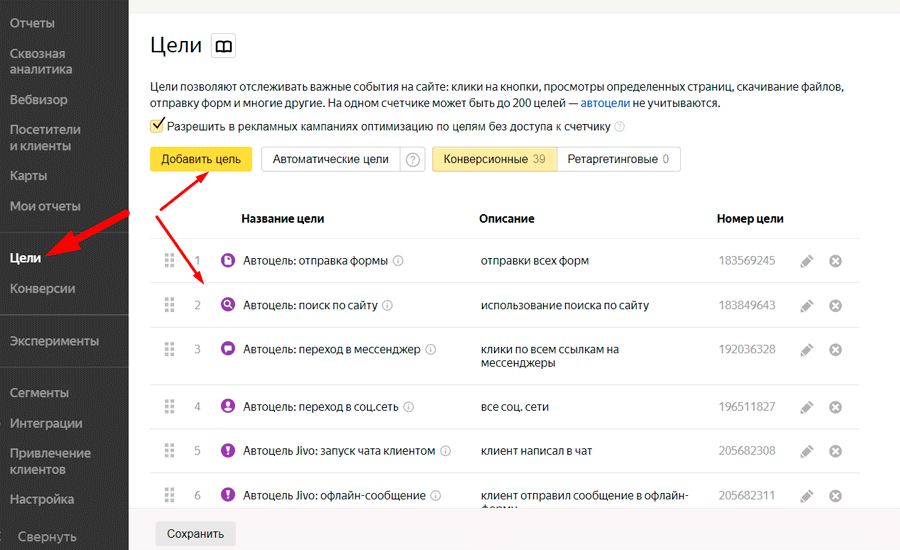The image size is (900, 550).
Task: Open Вебвизор in the sidebar
Action: coord(38,100)
